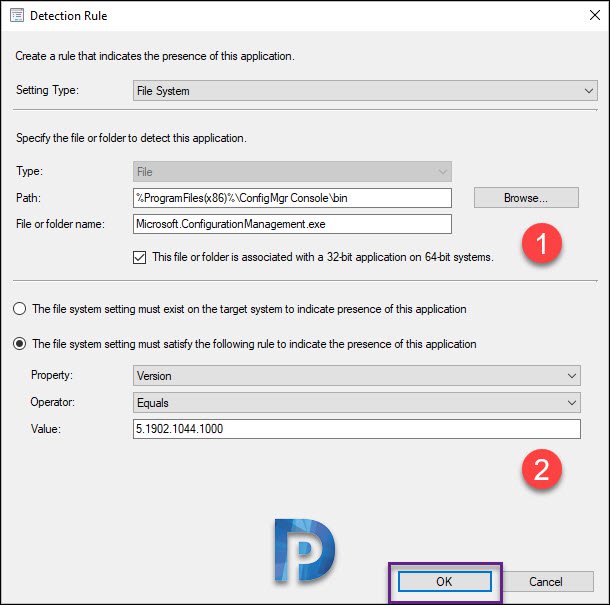Click the File or folder name field
This screenshot has height=605, width=610.
click(x=292, y=224)
